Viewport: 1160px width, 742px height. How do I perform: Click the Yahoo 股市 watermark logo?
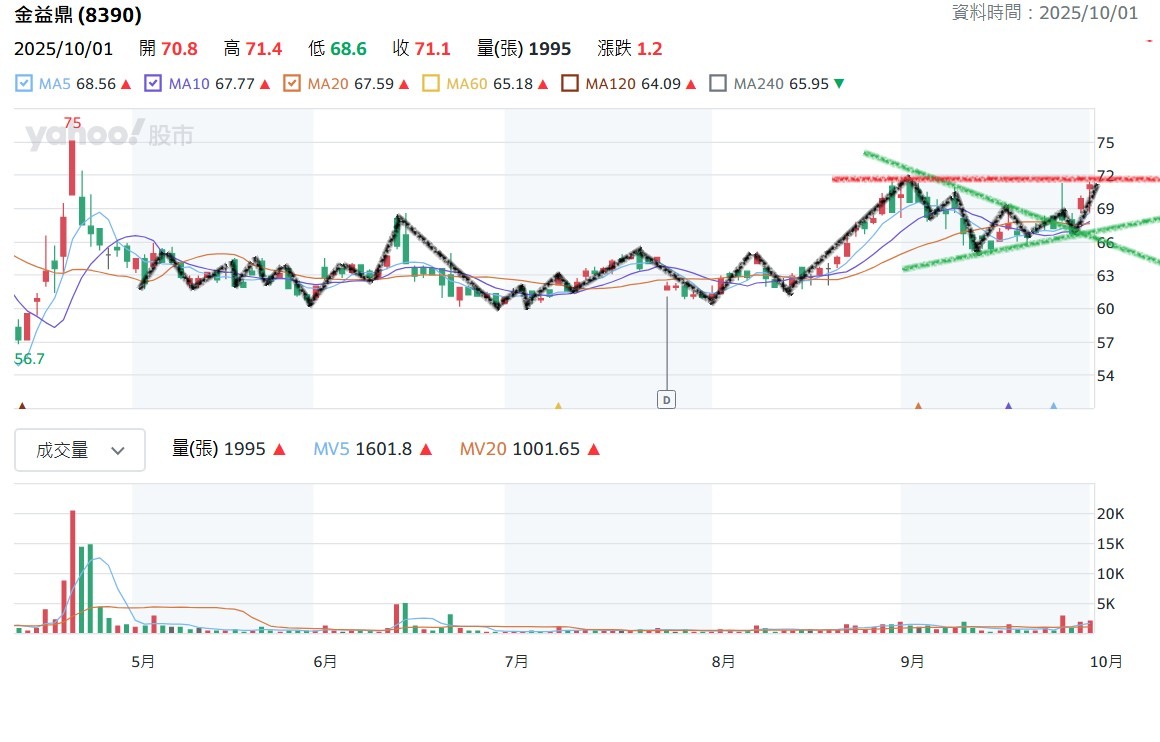110,135
